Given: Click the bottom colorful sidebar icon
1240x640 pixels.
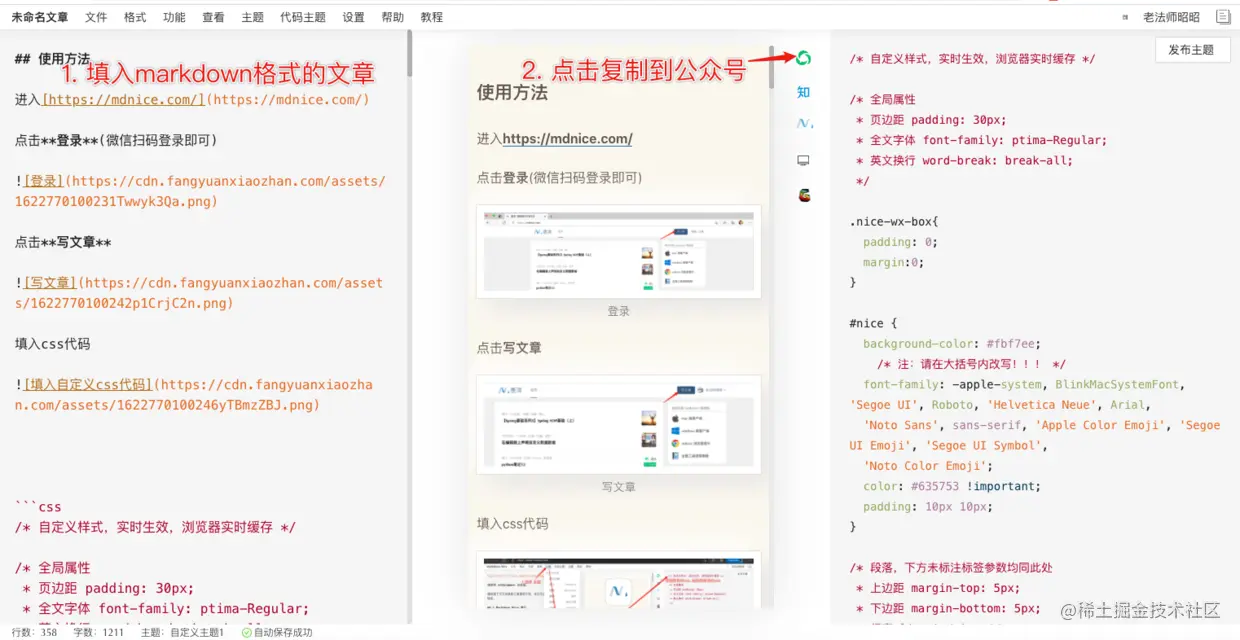Looking at the screenshot, I should [803, 195].
